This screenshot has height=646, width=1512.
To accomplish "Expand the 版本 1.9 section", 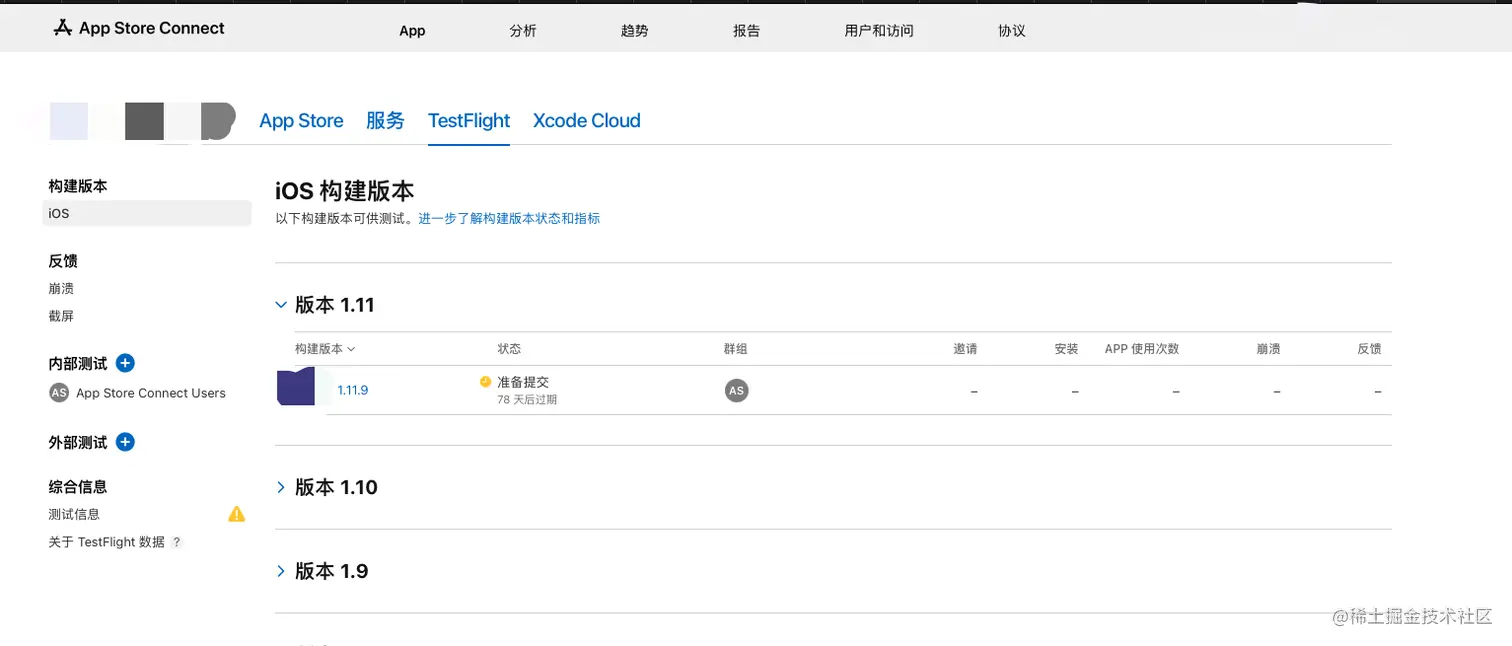I will (281, 571).
